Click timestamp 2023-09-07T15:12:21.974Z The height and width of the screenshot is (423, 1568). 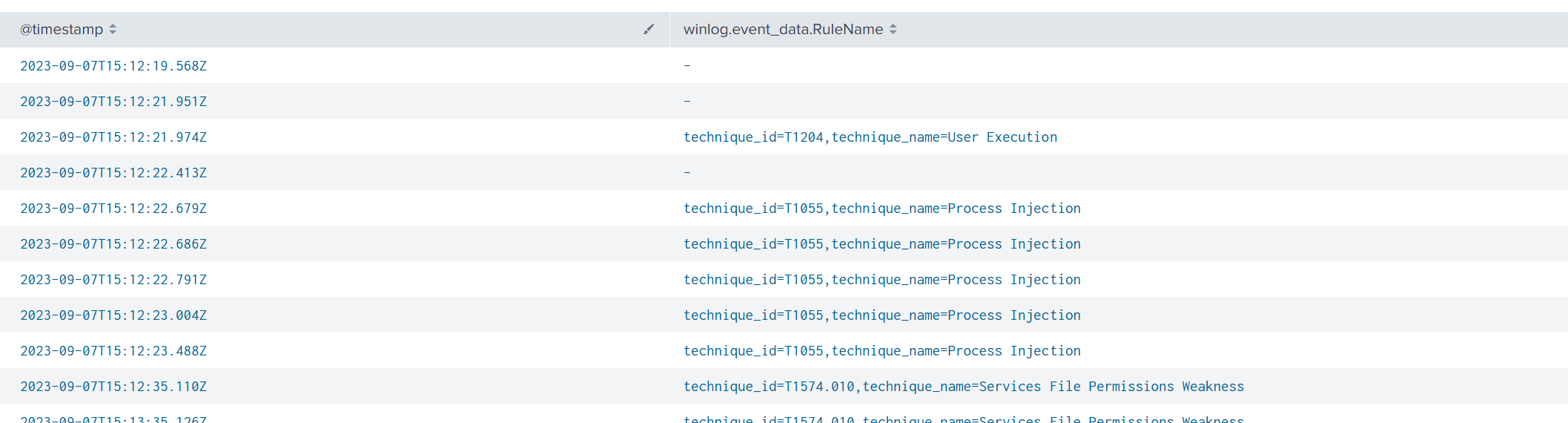coord(113,137)
